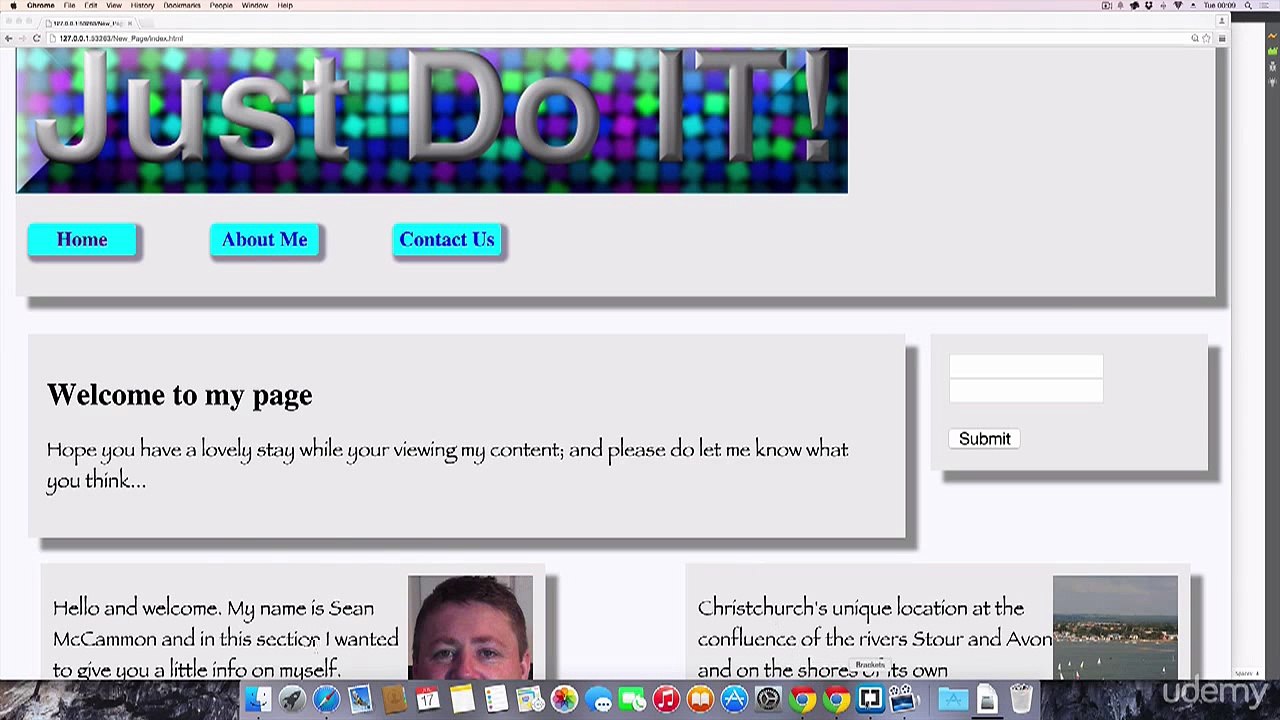Image resolution: width=1280 pixels, height=720 pixels.
Task: Open Trash in the dock
Action: coord(1020,699)
